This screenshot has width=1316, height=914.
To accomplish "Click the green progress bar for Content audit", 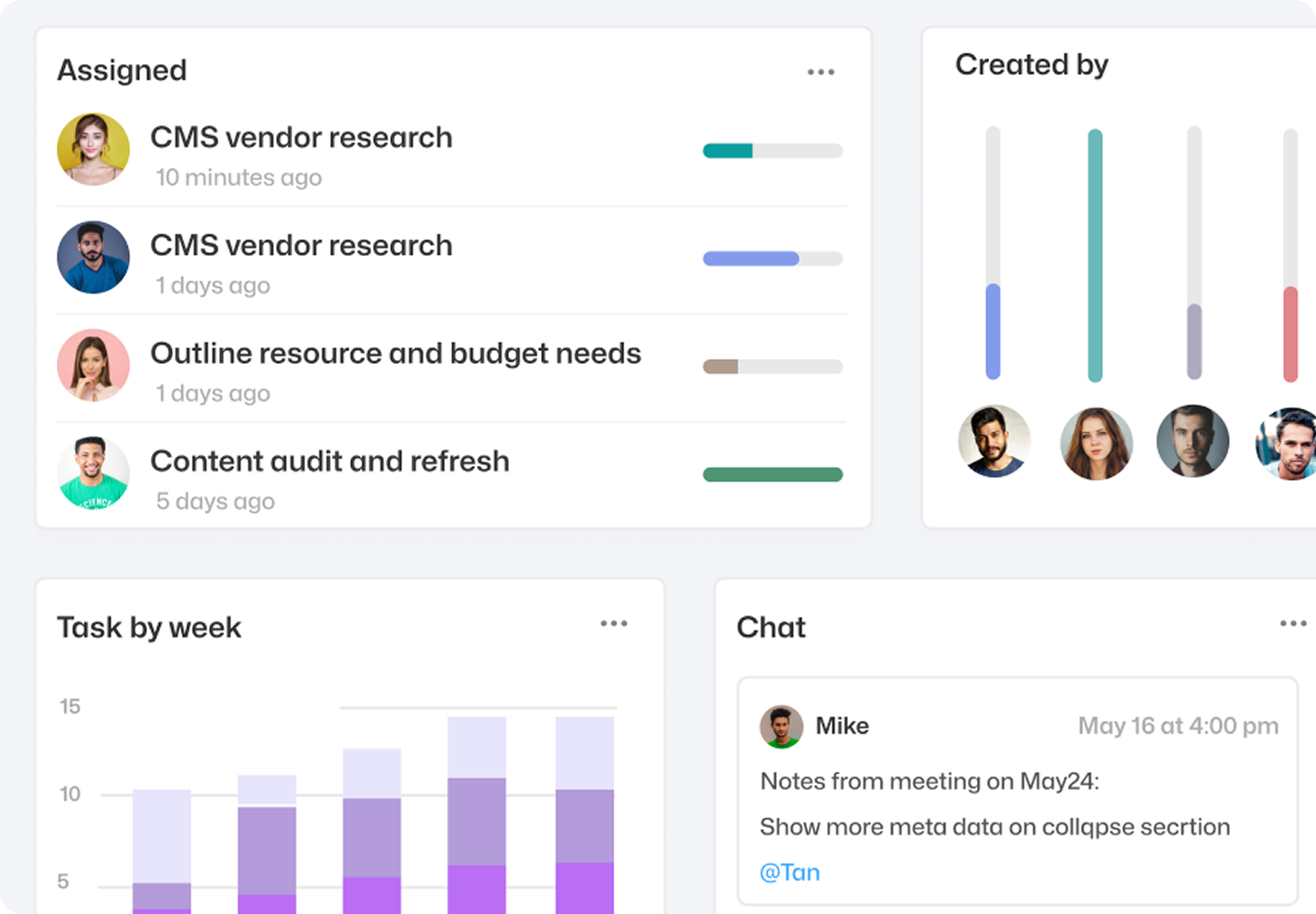I will click(x=772, y=474).
